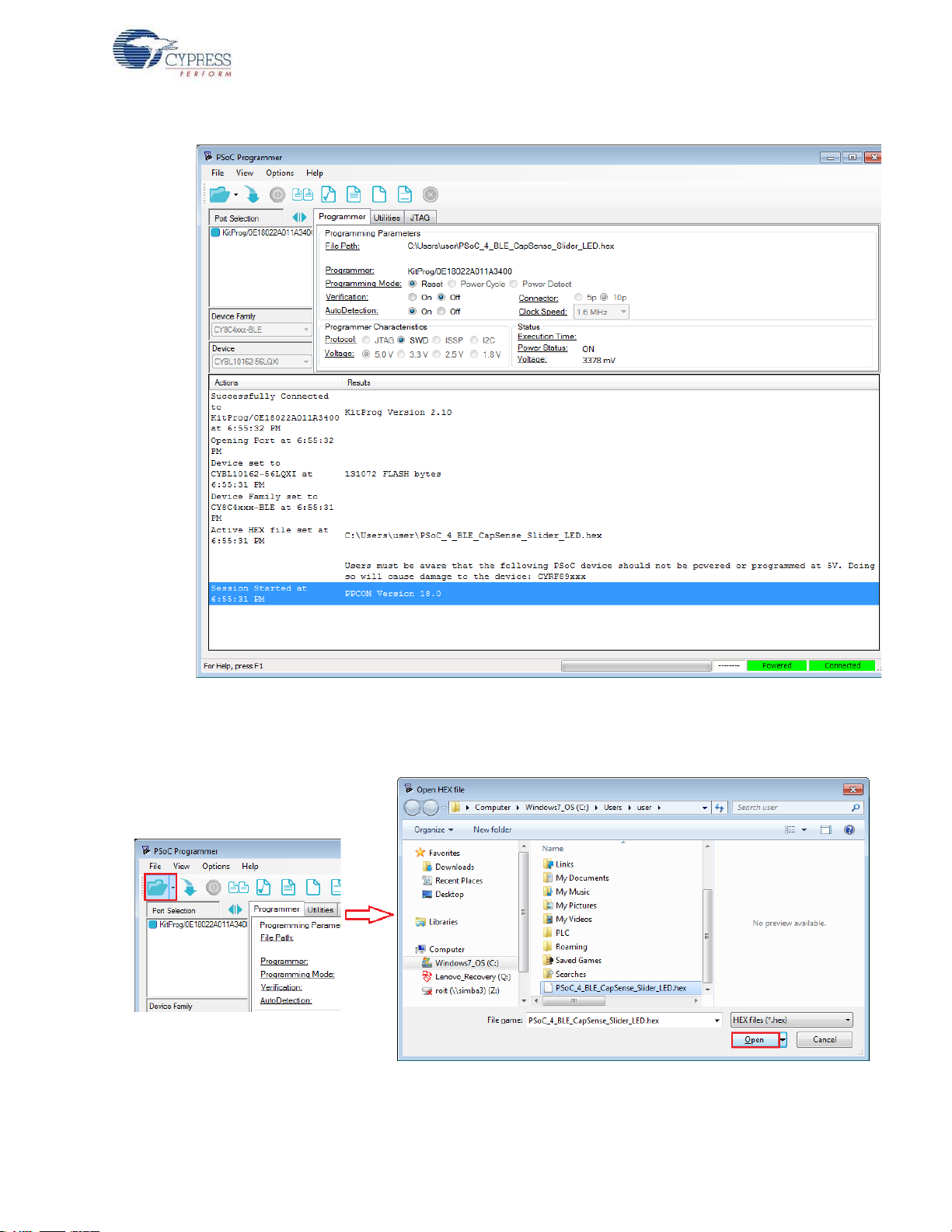Click green Connected status indicator
Viewport: 952px width, 1232px height.
(842, 666)
